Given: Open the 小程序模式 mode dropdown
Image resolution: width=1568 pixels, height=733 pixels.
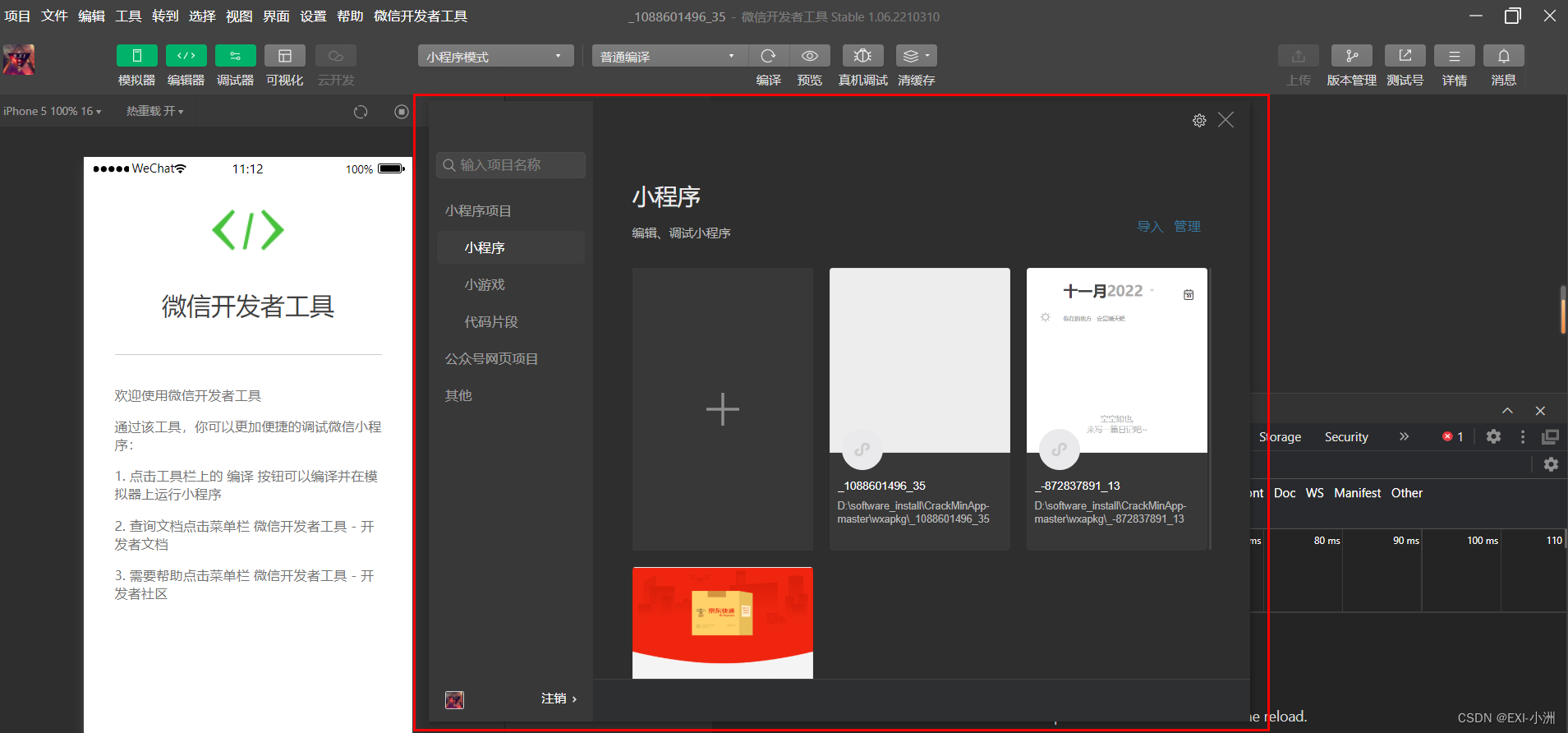Looking at the screenshot, I should [x=496, y=56].
